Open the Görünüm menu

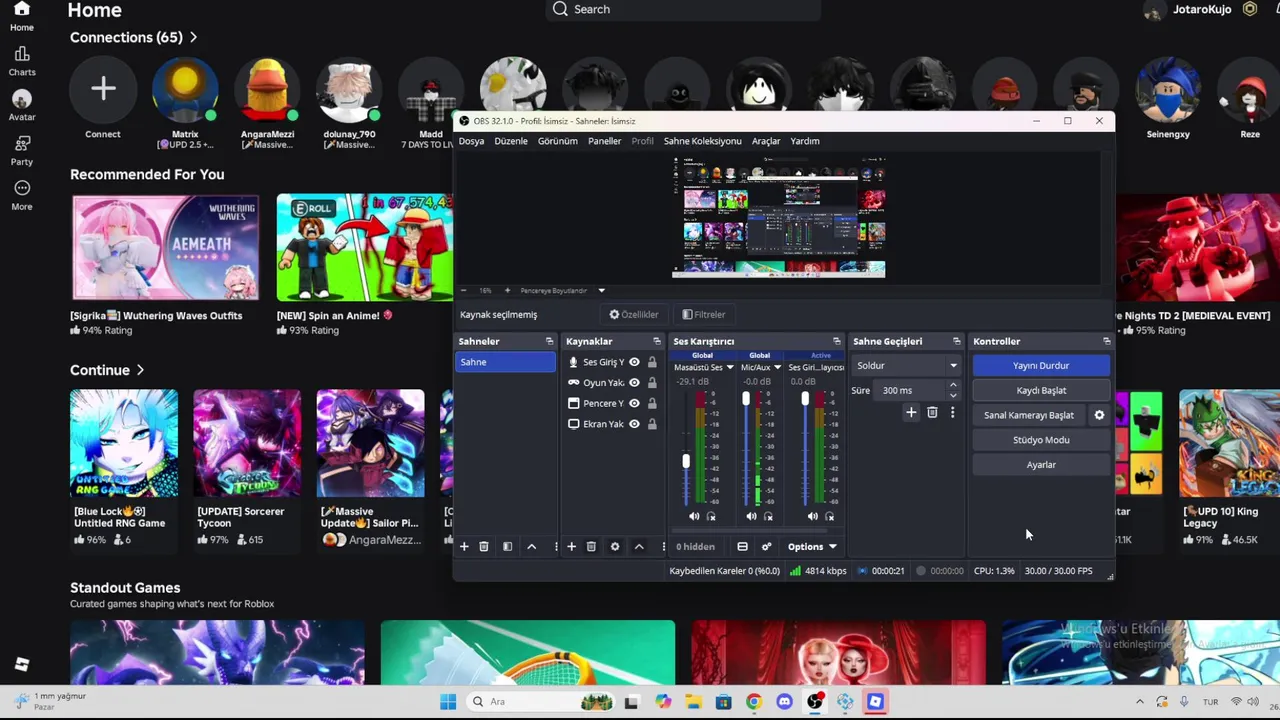pyautogui.click(x=557, y=141)
